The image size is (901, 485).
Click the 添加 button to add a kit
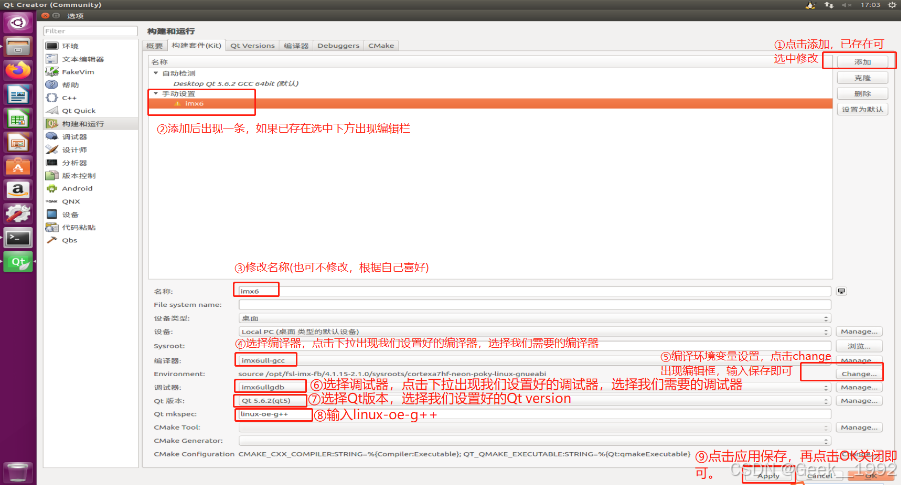863,61
